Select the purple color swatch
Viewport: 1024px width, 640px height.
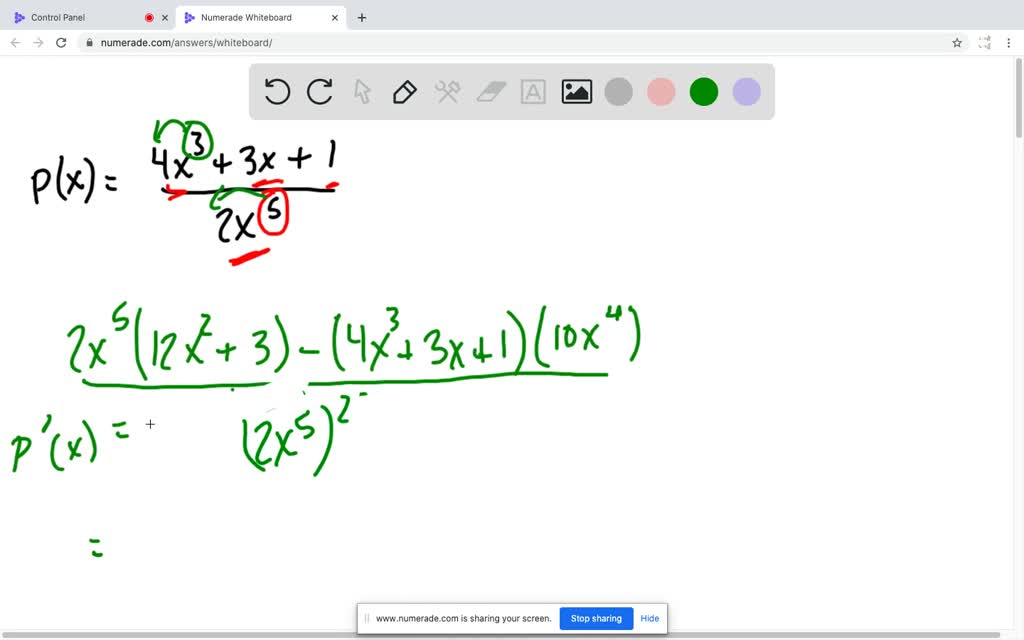[x=745, y=91]
